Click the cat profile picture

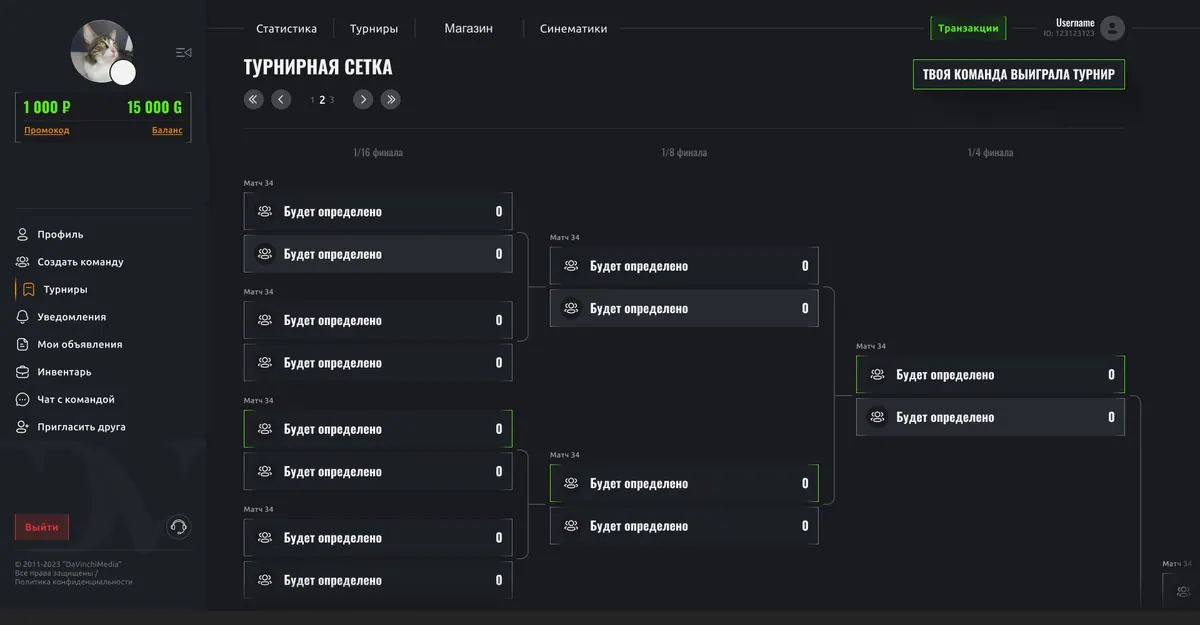tap(101, 51)
